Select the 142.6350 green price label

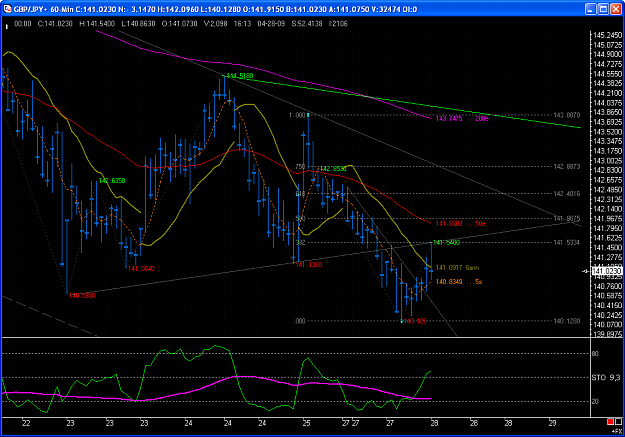[x=112, y=181]
